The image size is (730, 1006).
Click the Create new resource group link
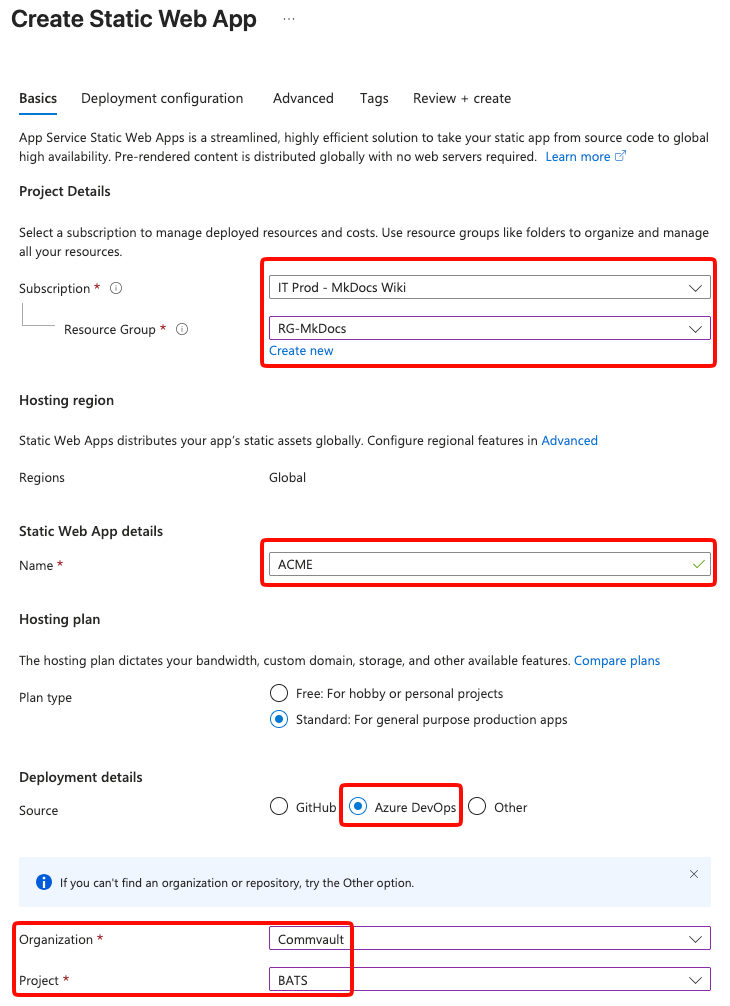click(301, 351)
